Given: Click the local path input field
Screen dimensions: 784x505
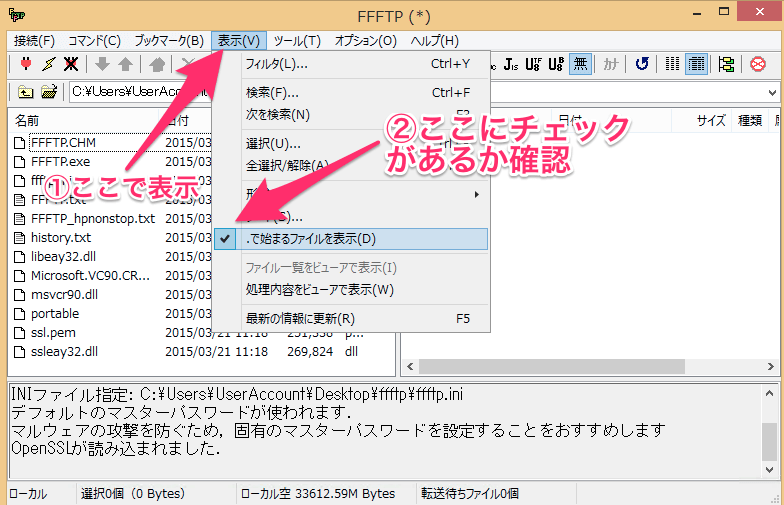Looking at the screenshot, I should [140, 92].
